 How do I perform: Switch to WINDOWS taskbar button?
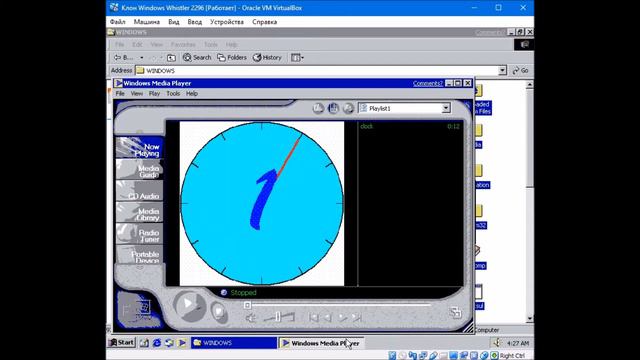tap(234, 343)
